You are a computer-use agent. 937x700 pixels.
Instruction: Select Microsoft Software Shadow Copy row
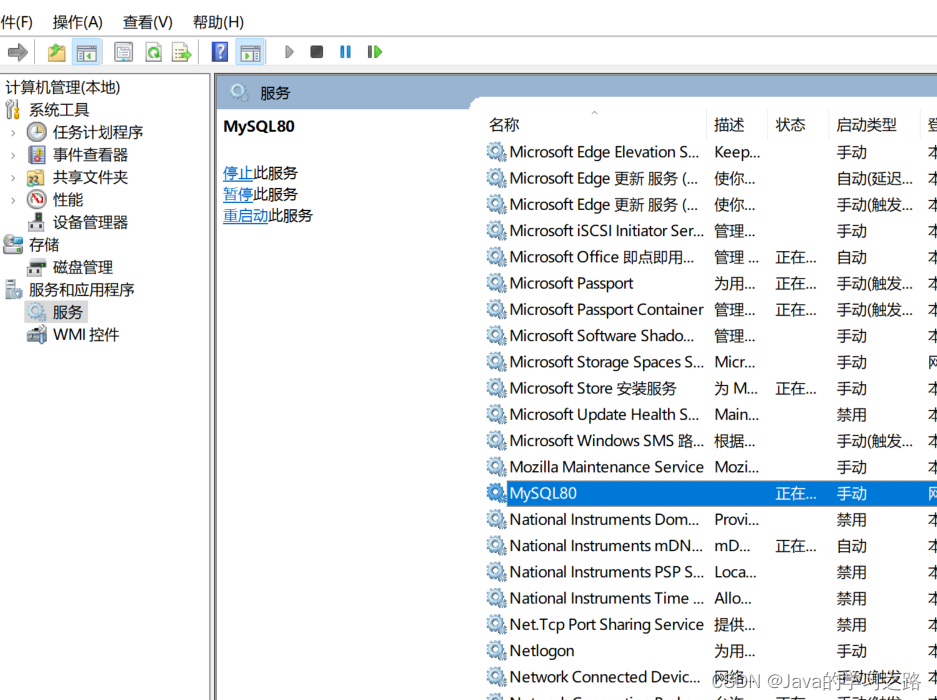pos(711,336)
